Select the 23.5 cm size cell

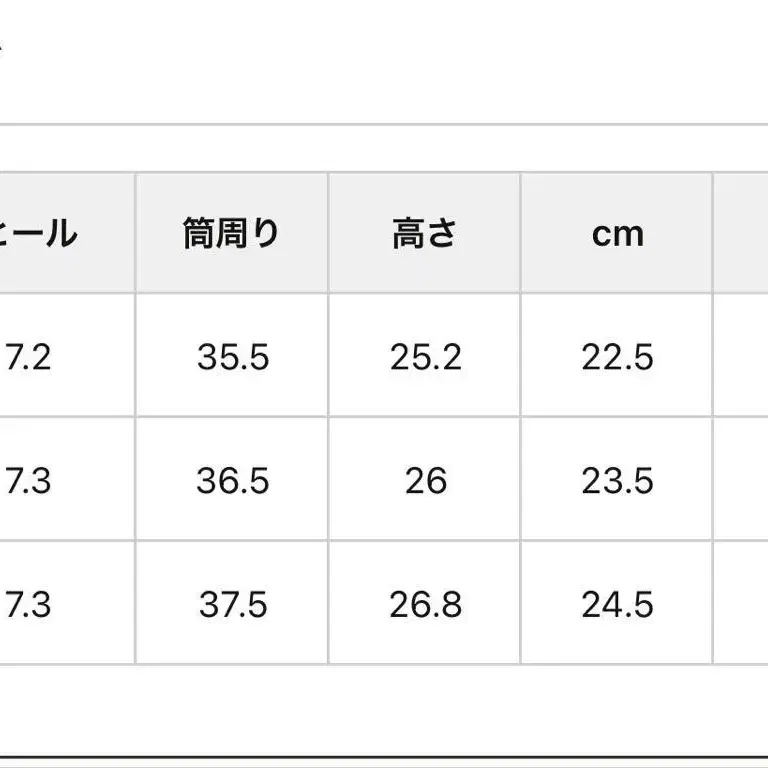coord(617,481)
